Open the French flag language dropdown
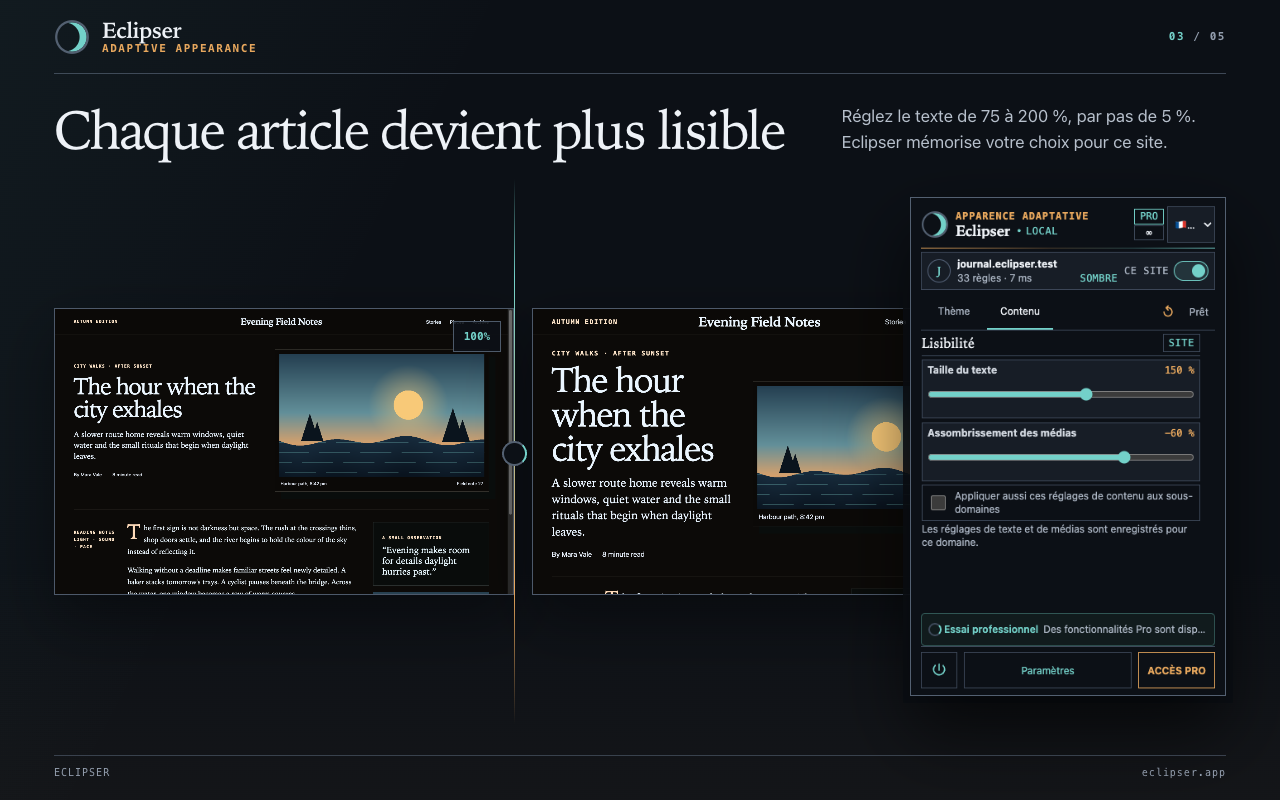Screen dimensions: 1280x800 [1191, 225]
